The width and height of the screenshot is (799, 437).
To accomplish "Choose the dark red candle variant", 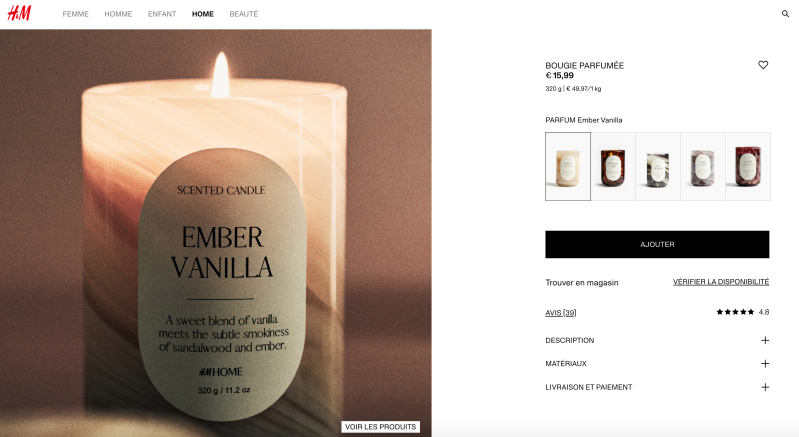I will pyautogui.click(x=748, y=167).
